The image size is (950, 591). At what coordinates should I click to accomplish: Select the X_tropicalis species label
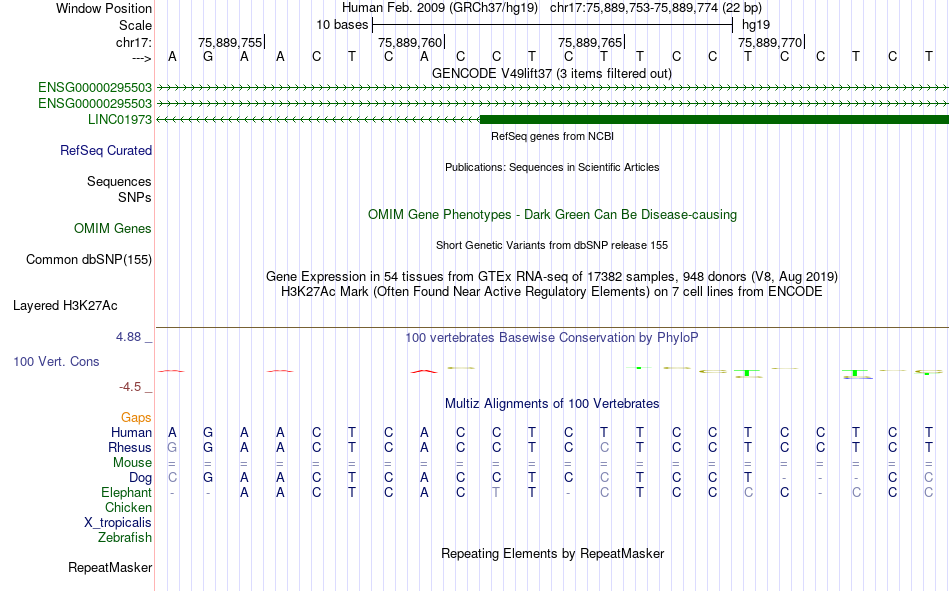tap(118, 523)
